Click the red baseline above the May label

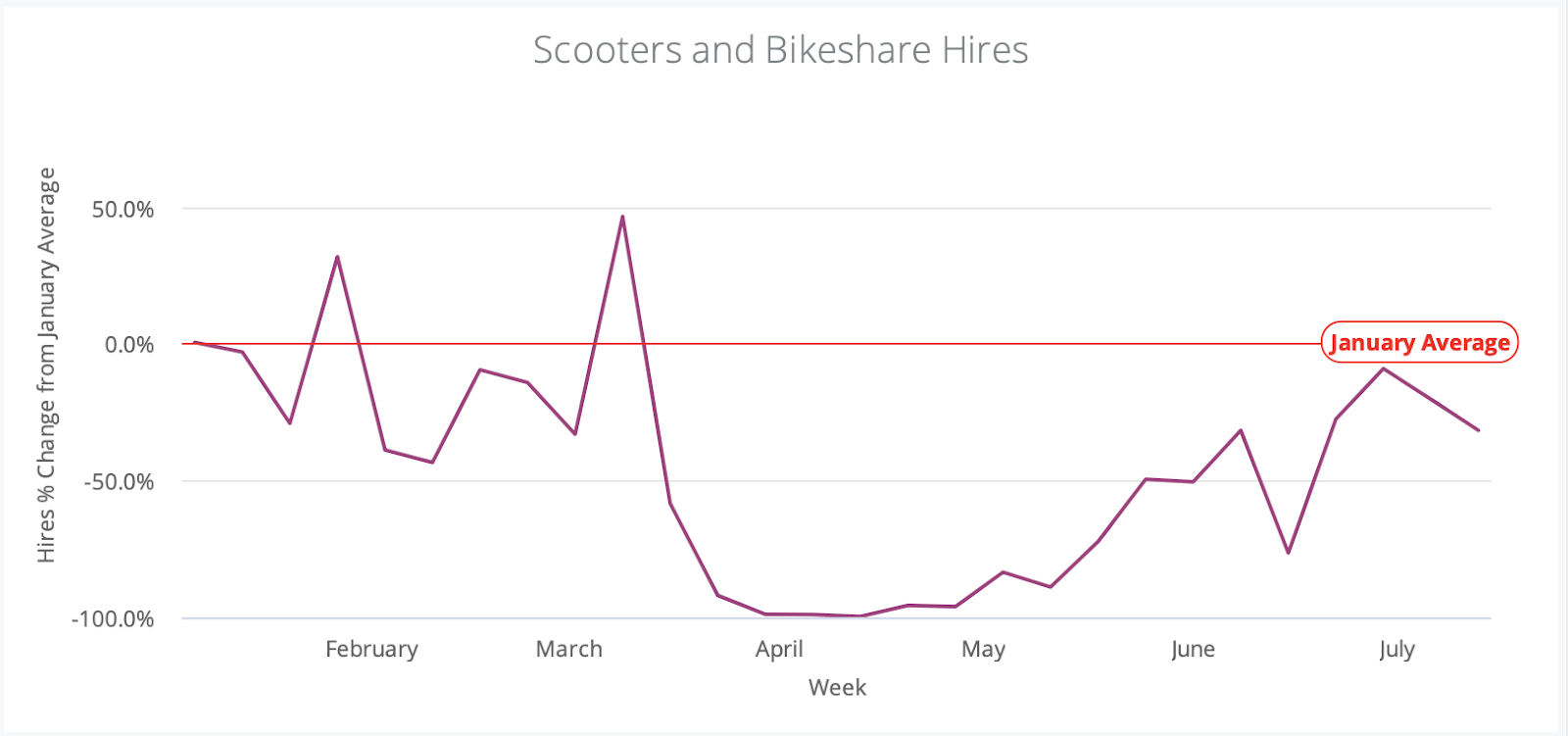click(983, 344)
